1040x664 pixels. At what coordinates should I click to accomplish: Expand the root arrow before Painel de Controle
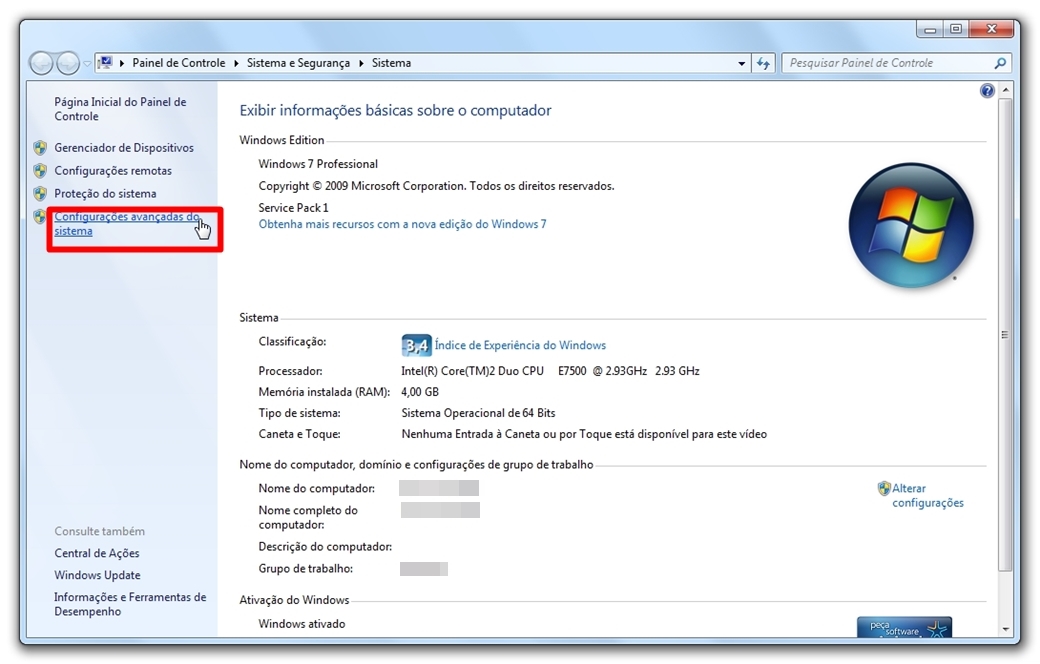[122, 64]
